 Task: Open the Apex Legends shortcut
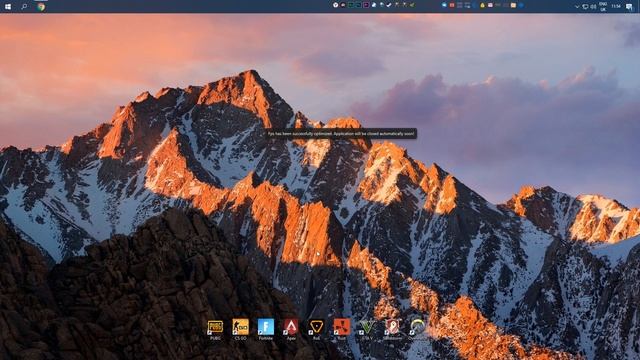click(291, 329)
